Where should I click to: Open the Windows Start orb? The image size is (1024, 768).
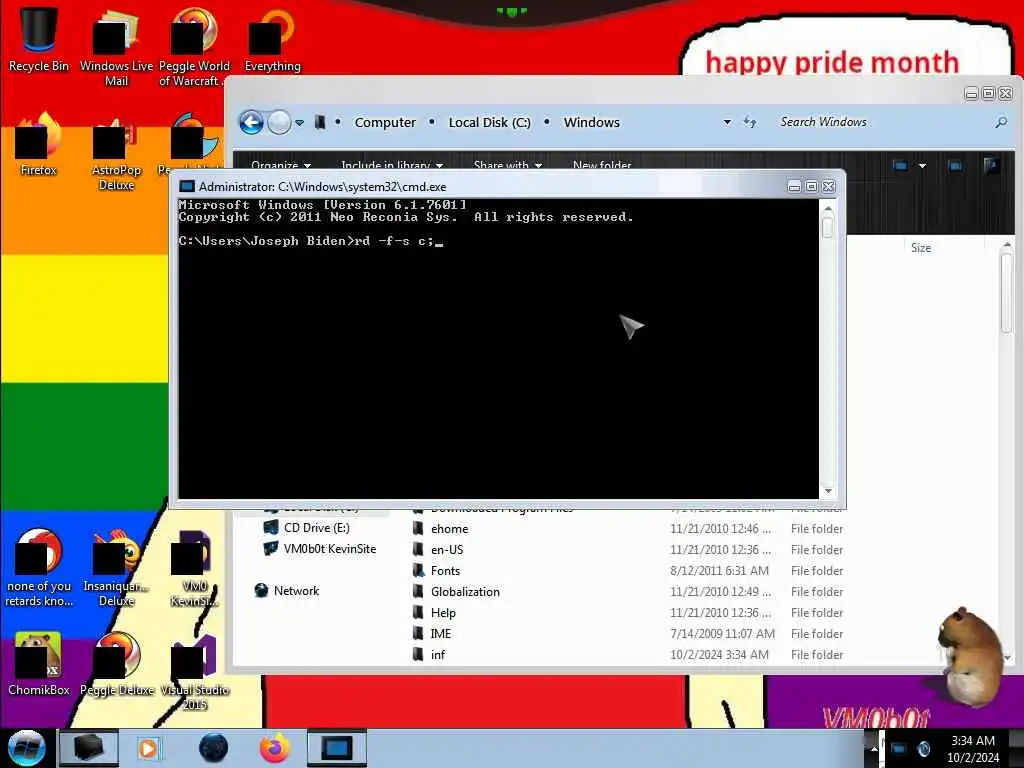point(27,748)
